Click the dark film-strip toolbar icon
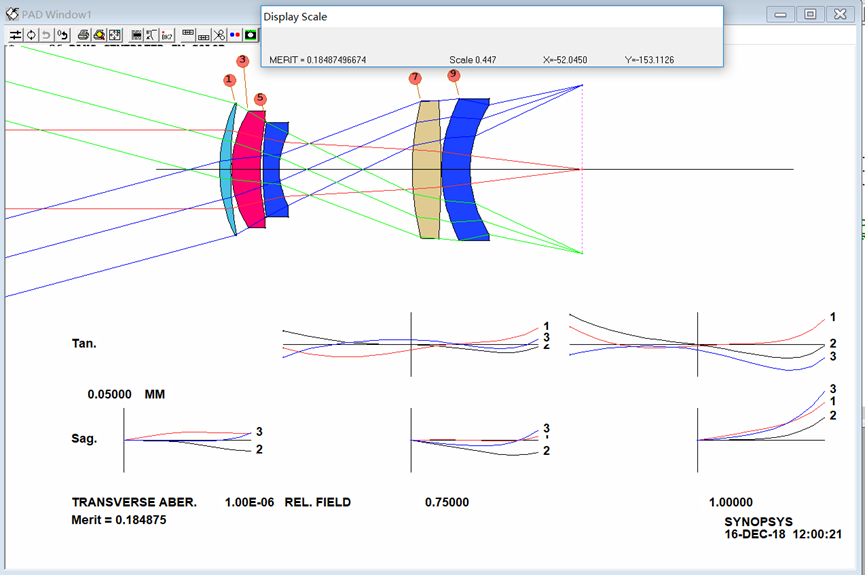 [136, 35]
